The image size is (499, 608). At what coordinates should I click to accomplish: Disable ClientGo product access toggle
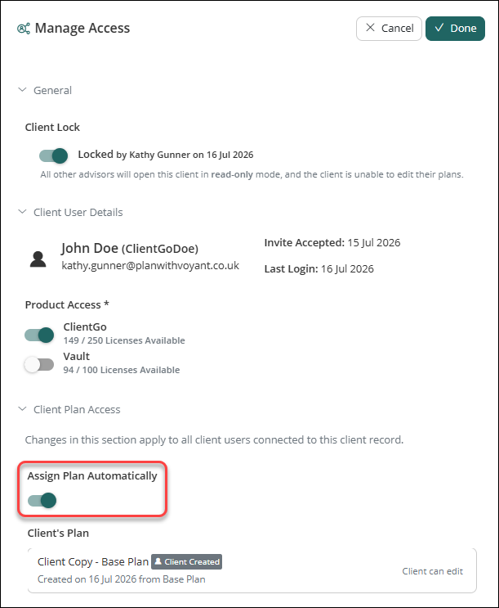pyautogui.click(x=39, y=335)
